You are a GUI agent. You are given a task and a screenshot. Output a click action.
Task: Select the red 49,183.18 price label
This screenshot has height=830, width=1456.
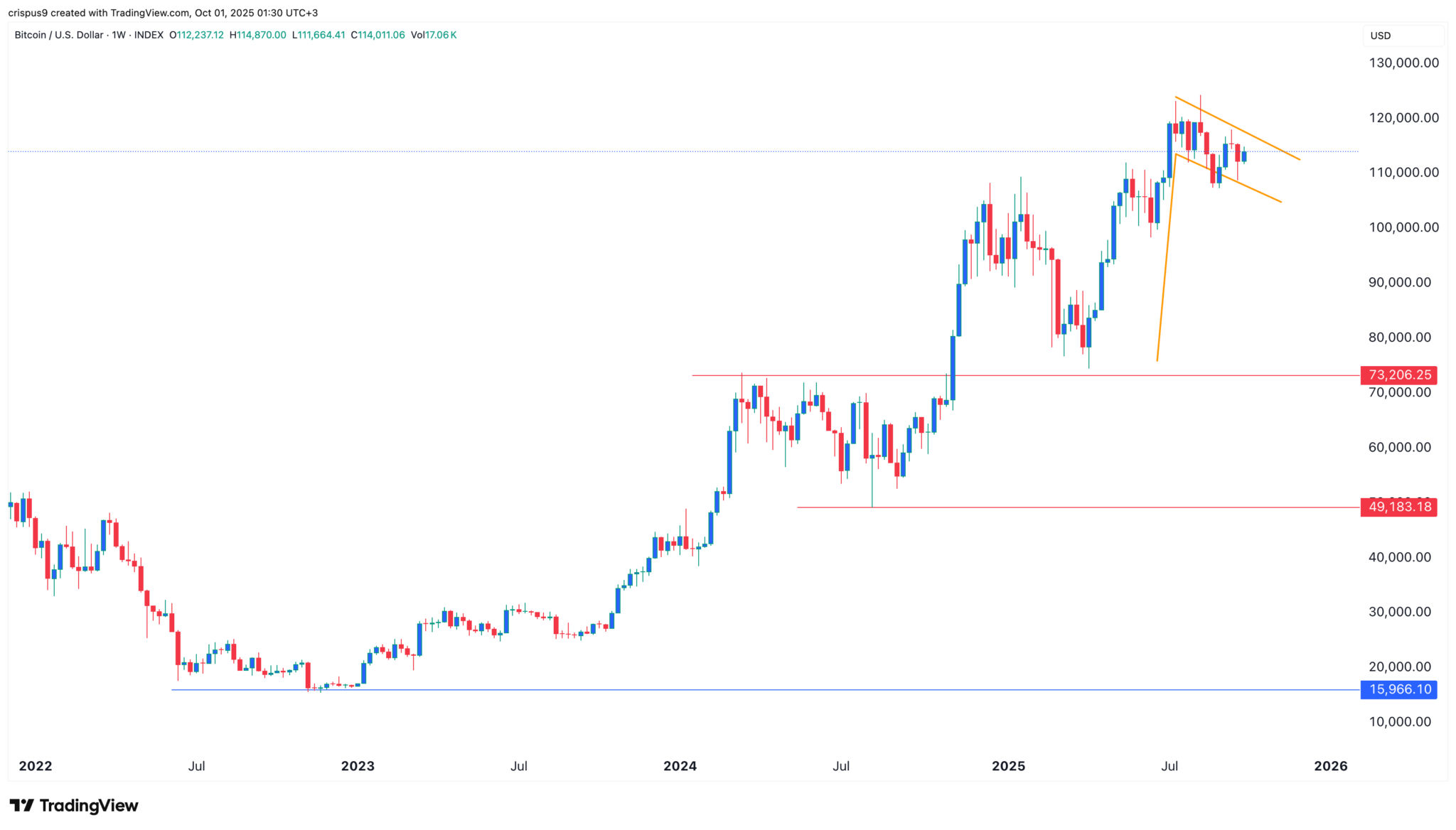(1398, 507)
